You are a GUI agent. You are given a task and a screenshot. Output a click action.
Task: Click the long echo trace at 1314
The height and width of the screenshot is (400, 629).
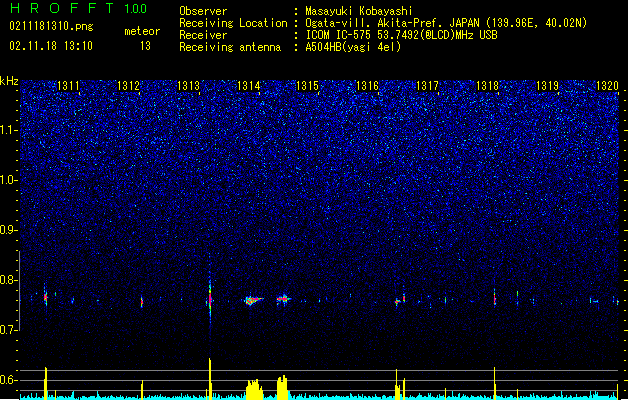(254, 300)
